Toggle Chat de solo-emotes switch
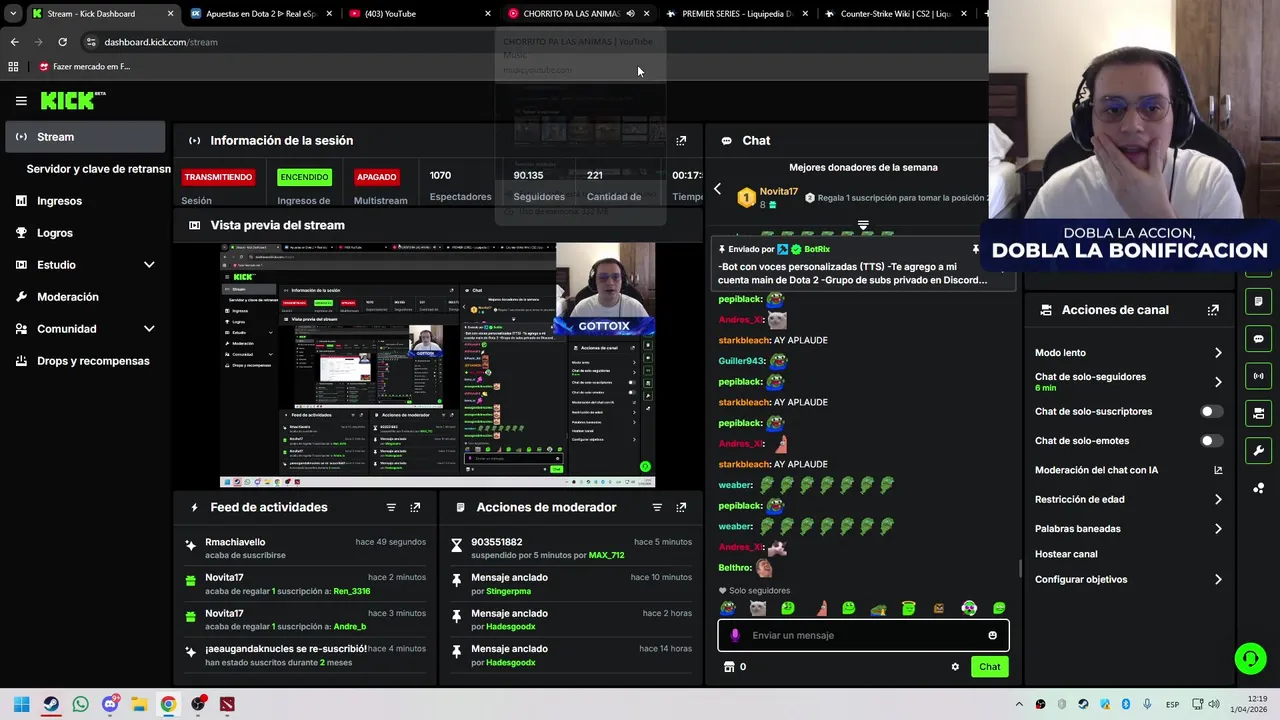The image size is (1280, 720). click(x=1211, y=441)
